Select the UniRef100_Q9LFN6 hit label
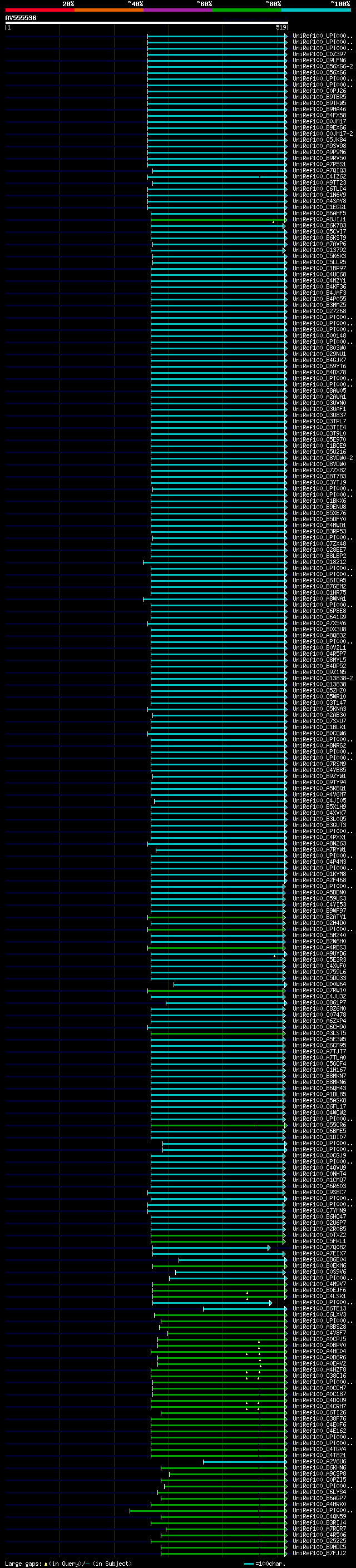The height and width of the screenshot is (1568, 356). coord(319,61)
